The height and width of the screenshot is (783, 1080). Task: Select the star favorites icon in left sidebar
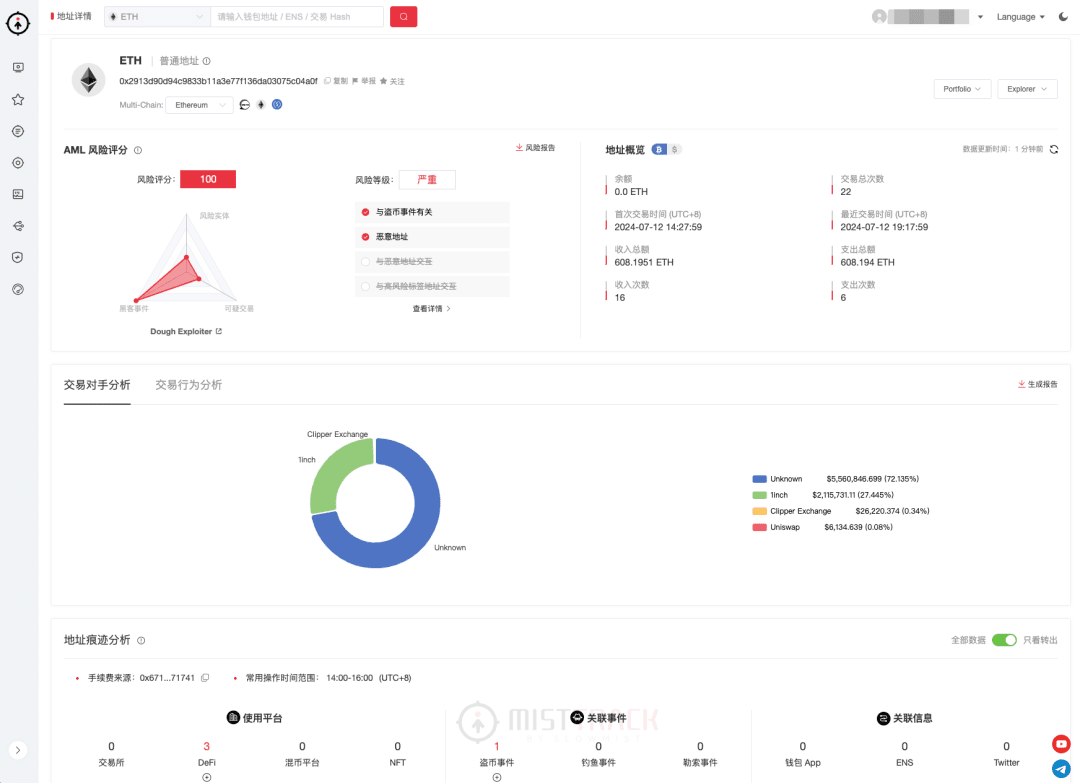17,99
